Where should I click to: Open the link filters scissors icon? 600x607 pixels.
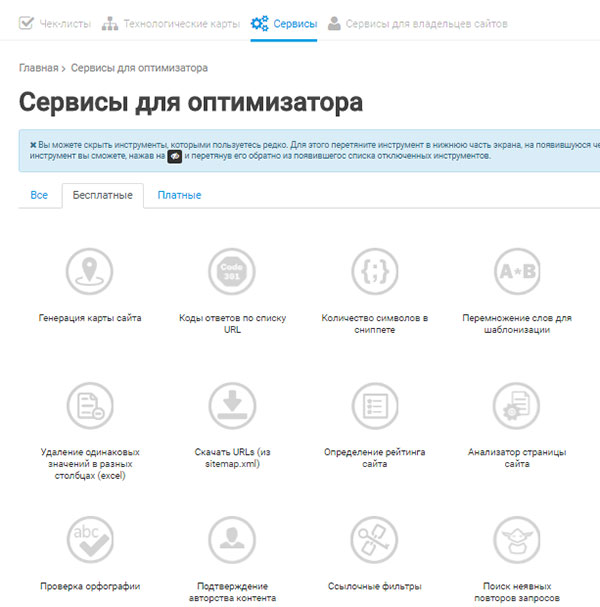374,540
